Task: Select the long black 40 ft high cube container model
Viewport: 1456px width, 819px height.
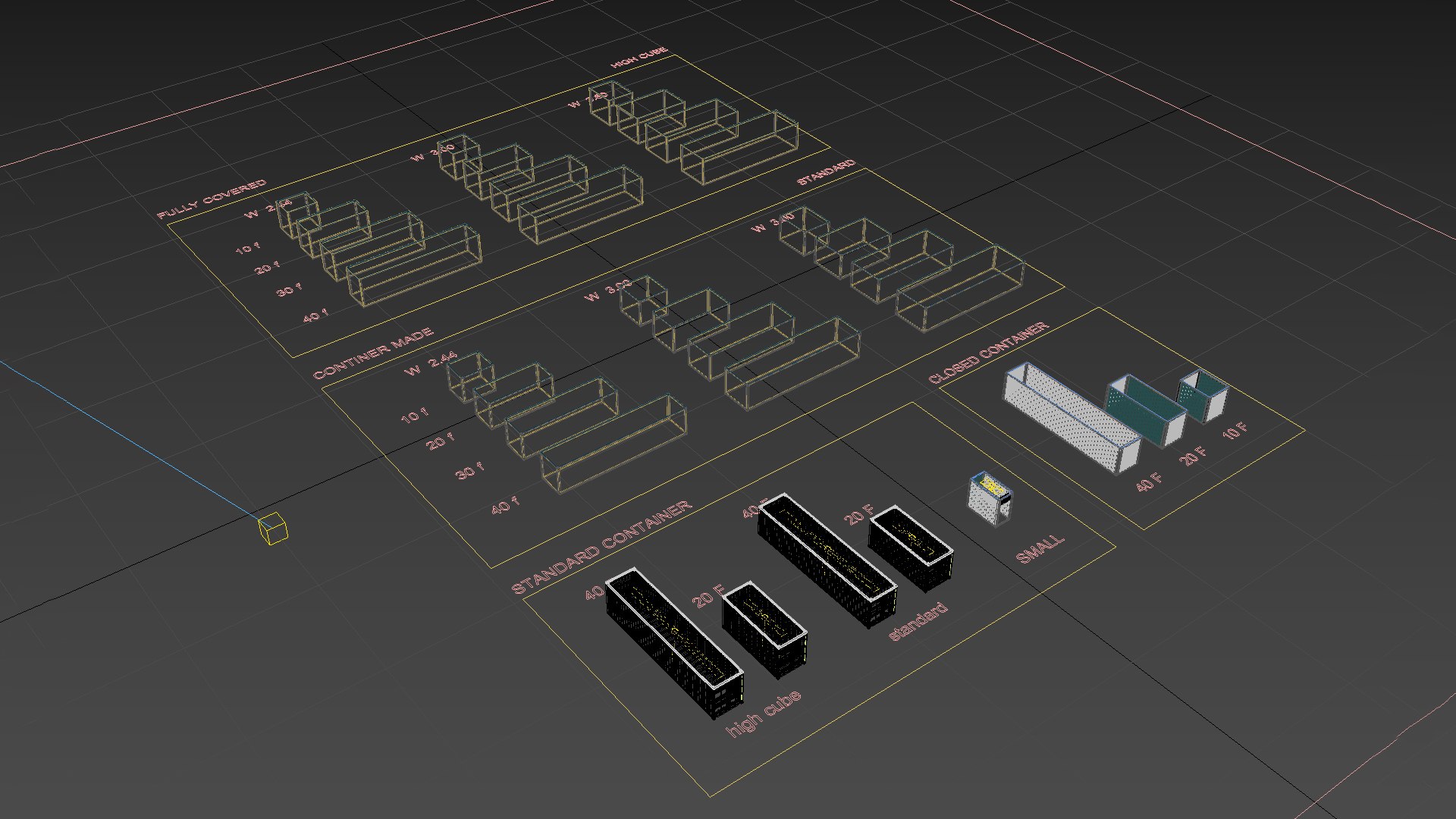Action: [674, 642]
